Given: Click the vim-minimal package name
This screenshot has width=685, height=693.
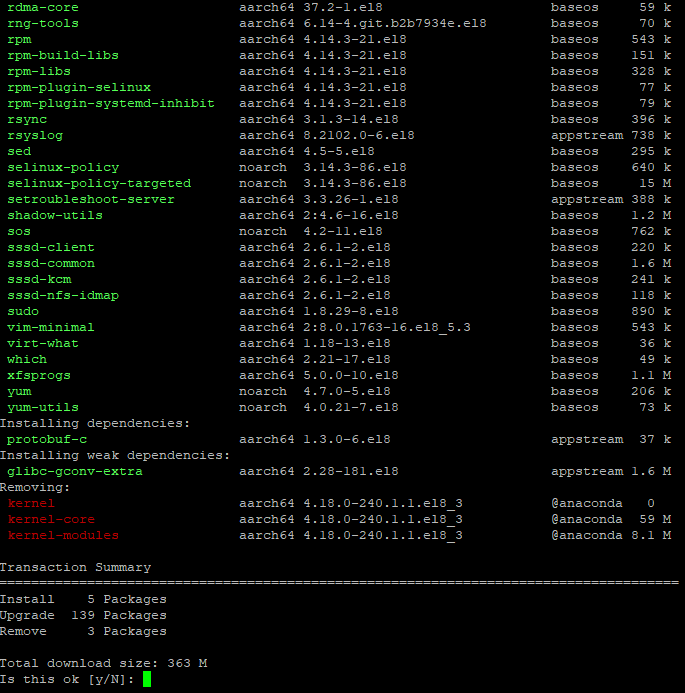Looking at the screenshot, I should coord(51,327).
